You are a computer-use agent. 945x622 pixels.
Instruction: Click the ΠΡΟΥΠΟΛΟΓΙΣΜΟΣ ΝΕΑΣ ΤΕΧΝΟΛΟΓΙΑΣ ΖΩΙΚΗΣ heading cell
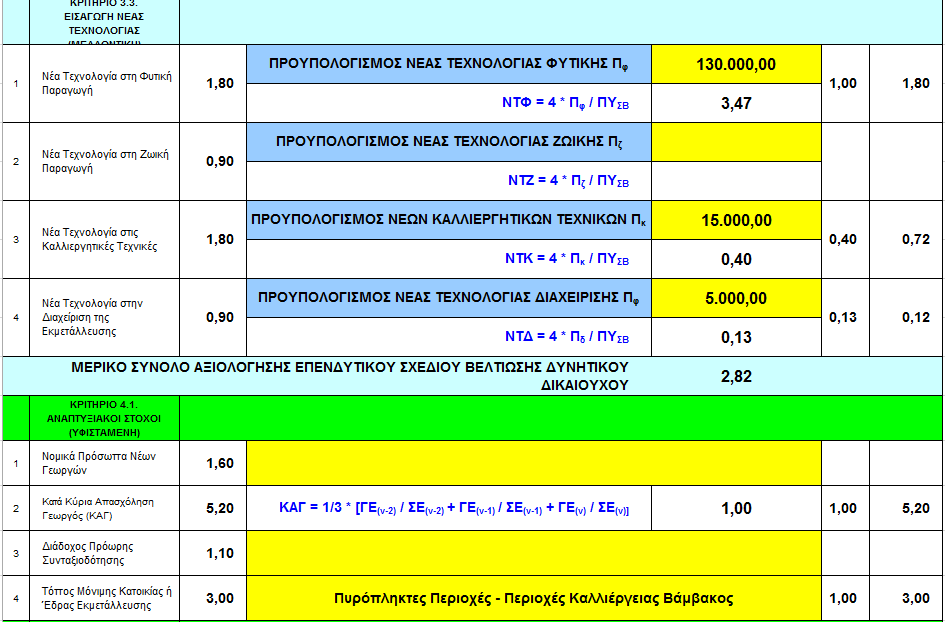(x=449, y=142)
